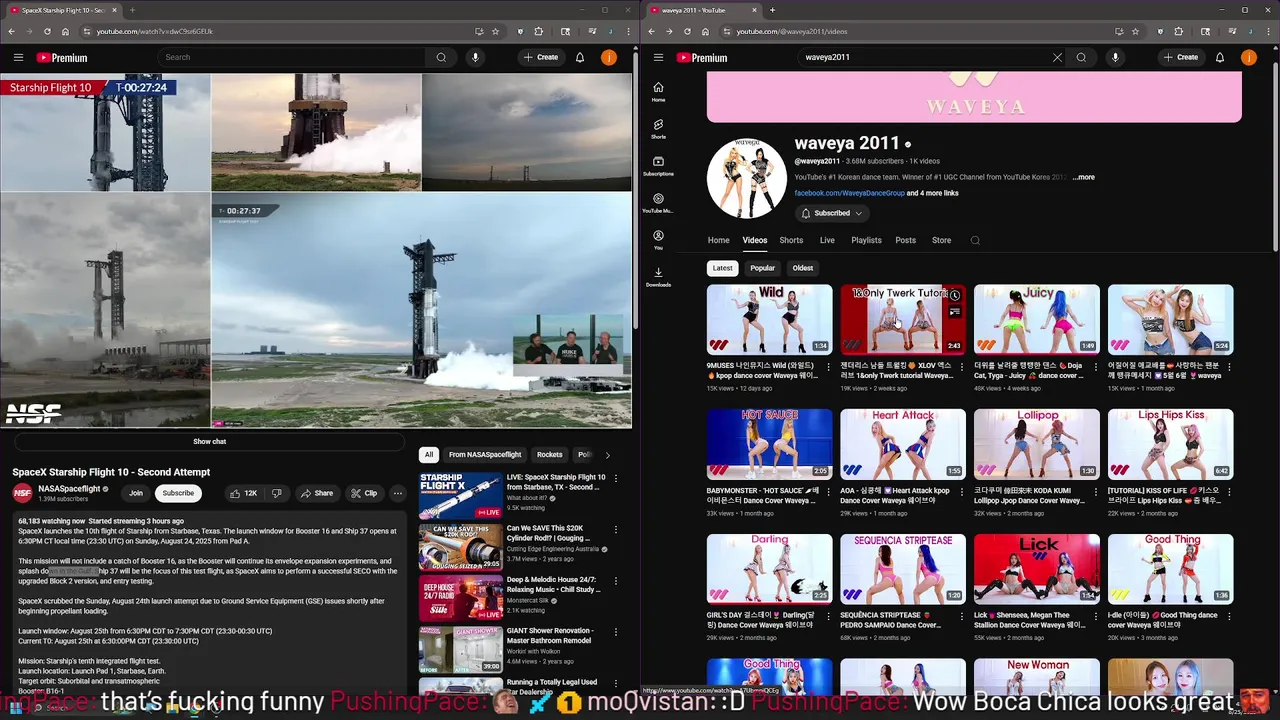Open the Wild dance cover thumbnail
1280x720 pixels.
tap(769, 319)
